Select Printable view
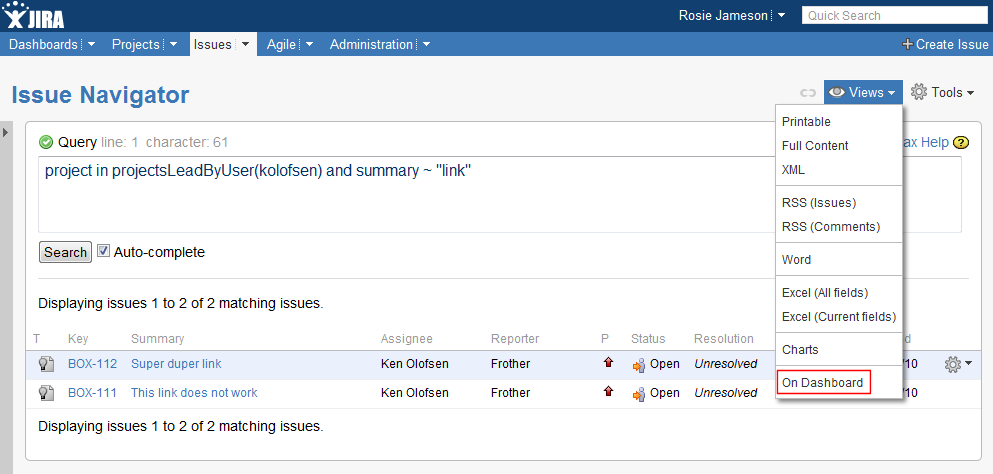 coord(806,122)
